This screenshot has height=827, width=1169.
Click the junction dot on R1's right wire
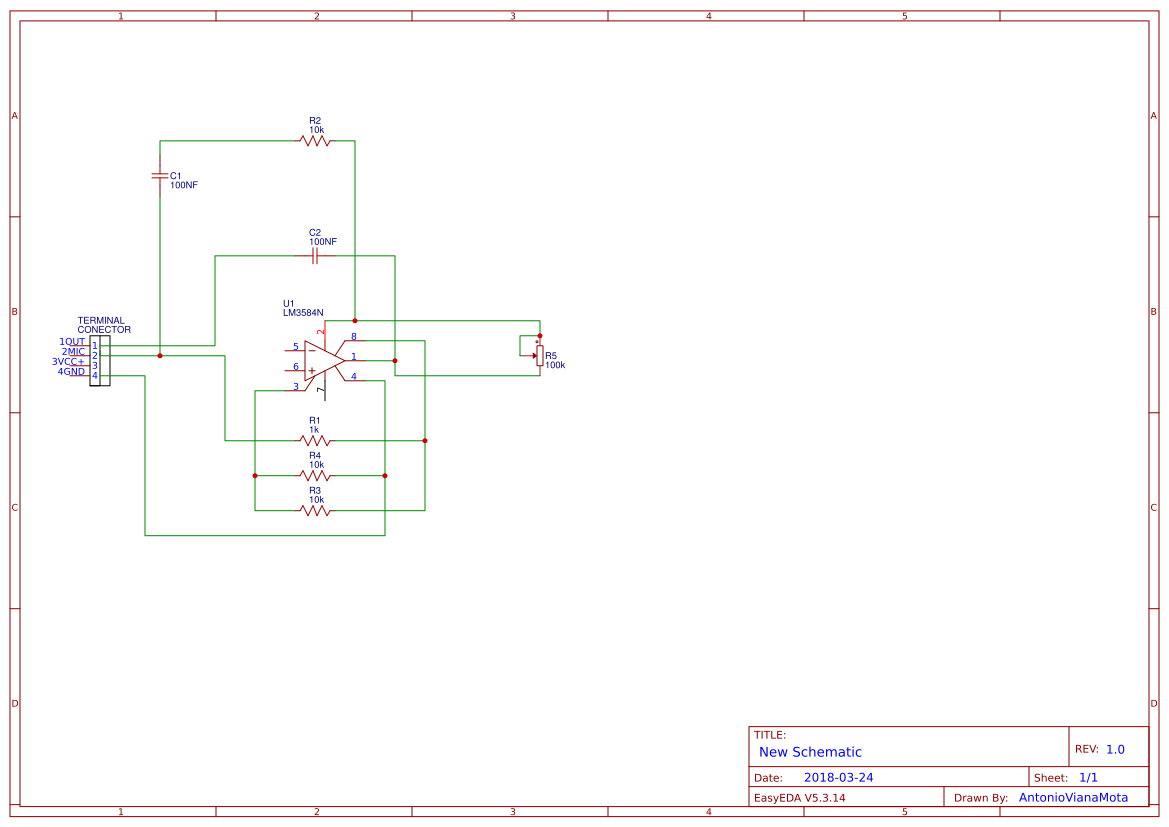[x=425, y=441]
